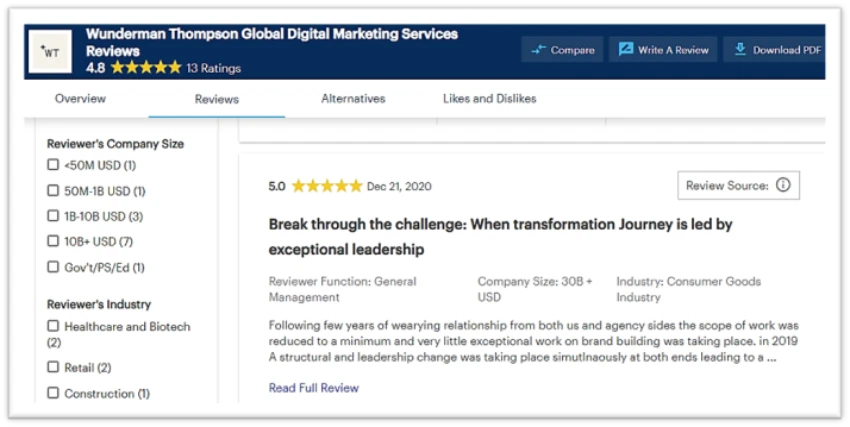Click the 4.8 overall rating score
Viewport: 850px width, 427px height.
coord(95,68)
